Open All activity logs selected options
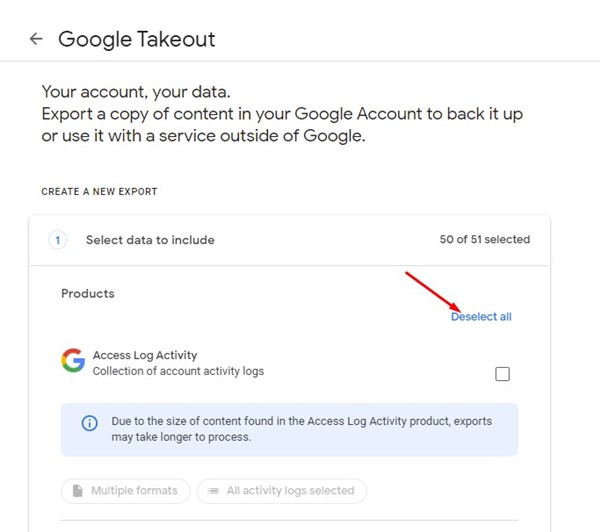 point(282,491)
